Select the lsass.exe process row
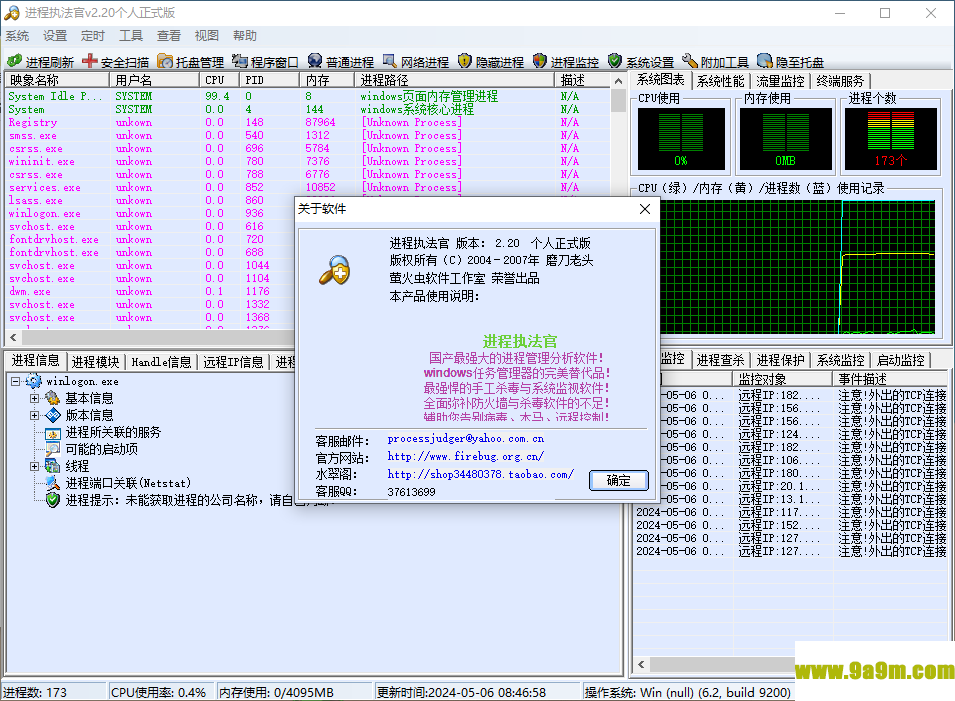Viewport: 955px width, 701px height. click(150, 200)
